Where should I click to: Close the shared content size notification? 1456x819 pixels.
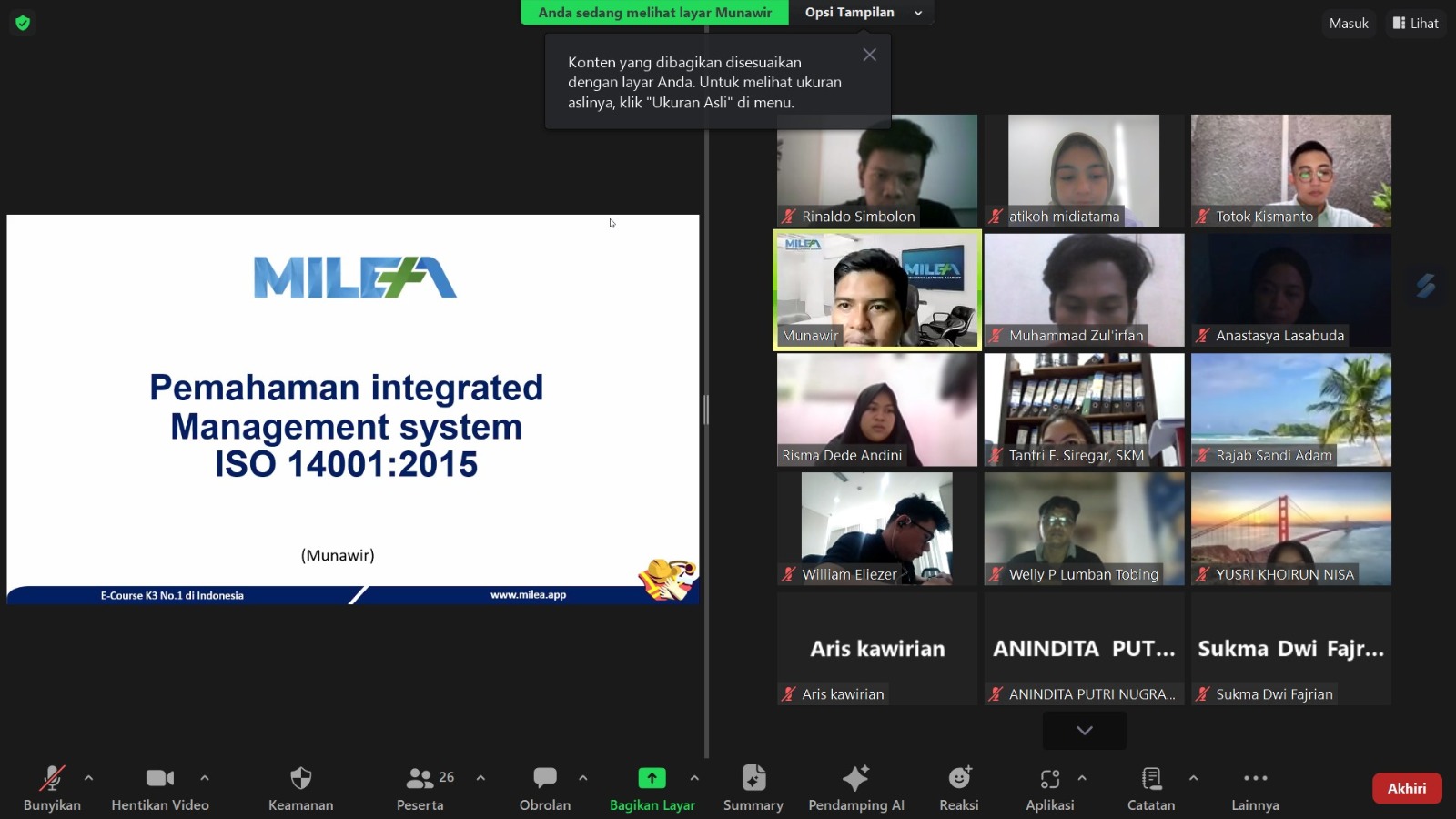pyautogui.click(x=870, y=55)
